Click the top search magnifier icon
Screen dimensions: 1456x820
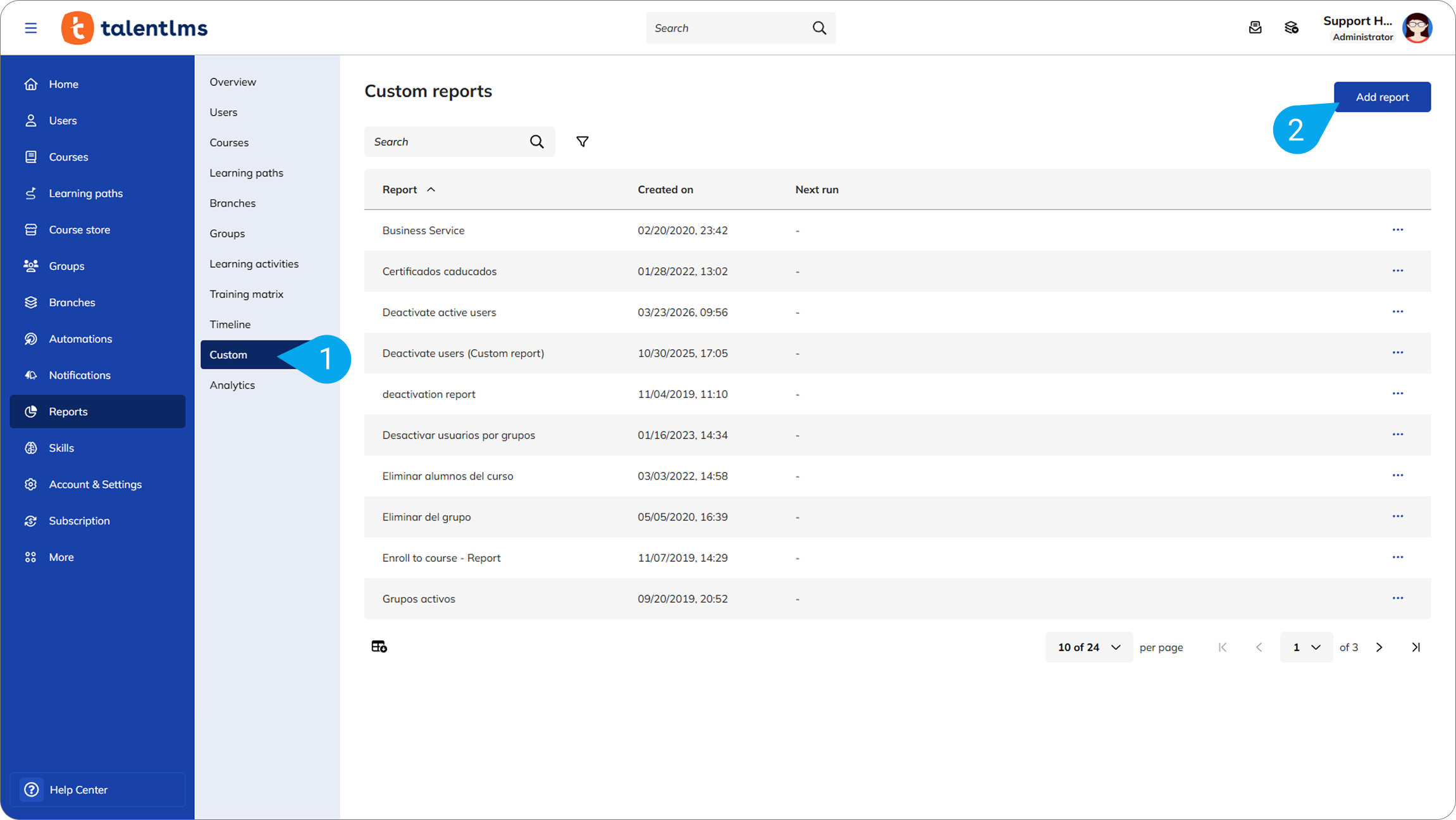coord(819,28)
